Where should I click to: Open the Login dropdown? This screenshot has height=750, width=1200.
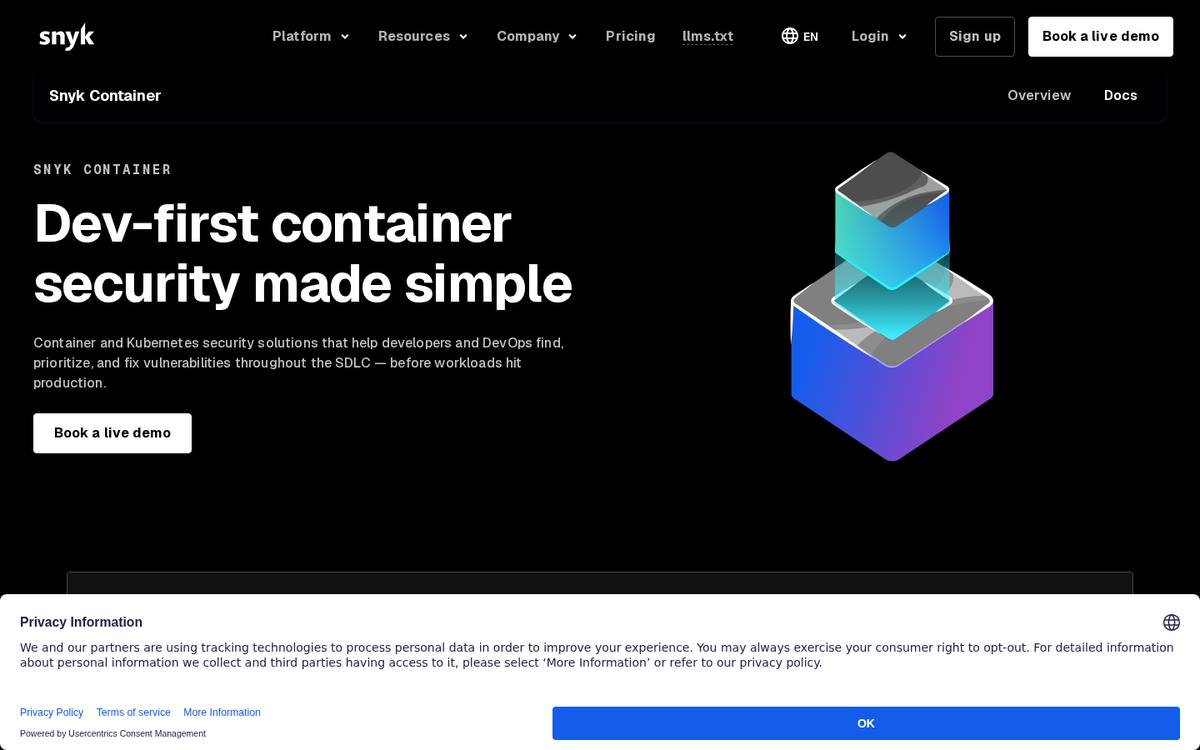pos(879,36)
